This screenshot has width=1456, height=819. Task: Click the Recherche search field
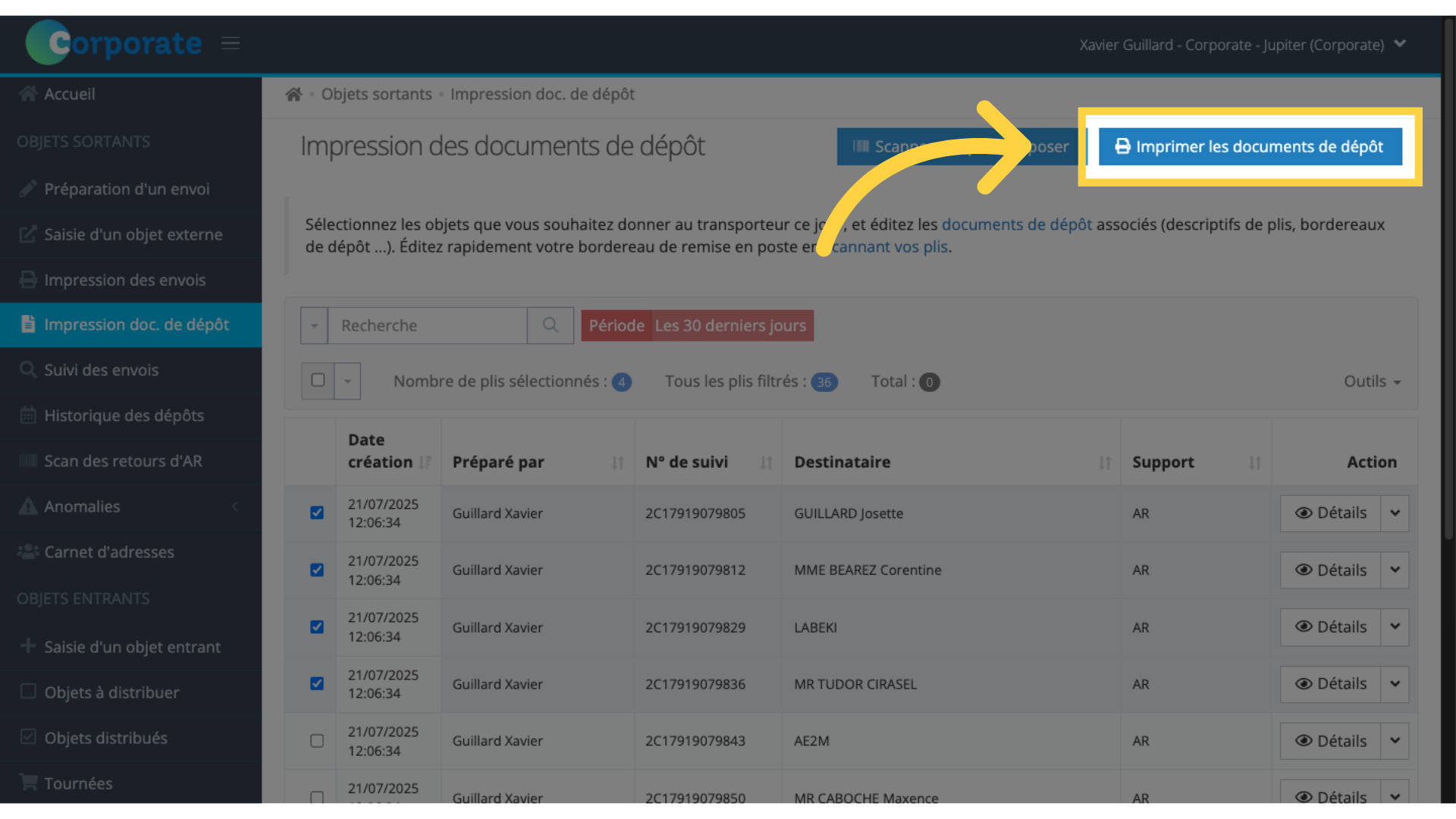tap(427, 325)
